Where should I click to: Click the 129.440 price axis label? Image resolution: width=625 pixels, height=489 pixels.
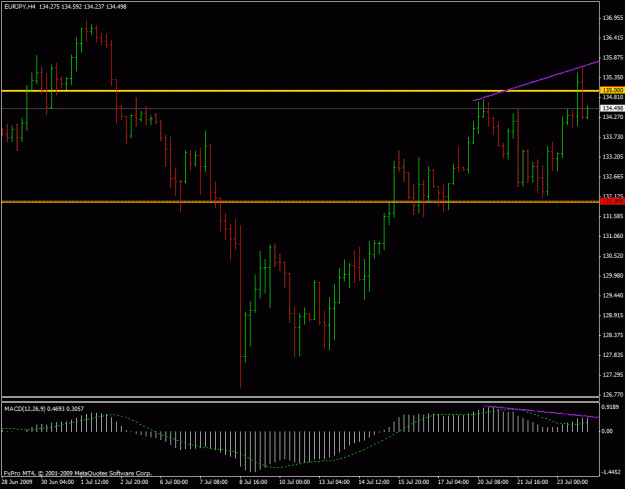(x=613, y=296)
